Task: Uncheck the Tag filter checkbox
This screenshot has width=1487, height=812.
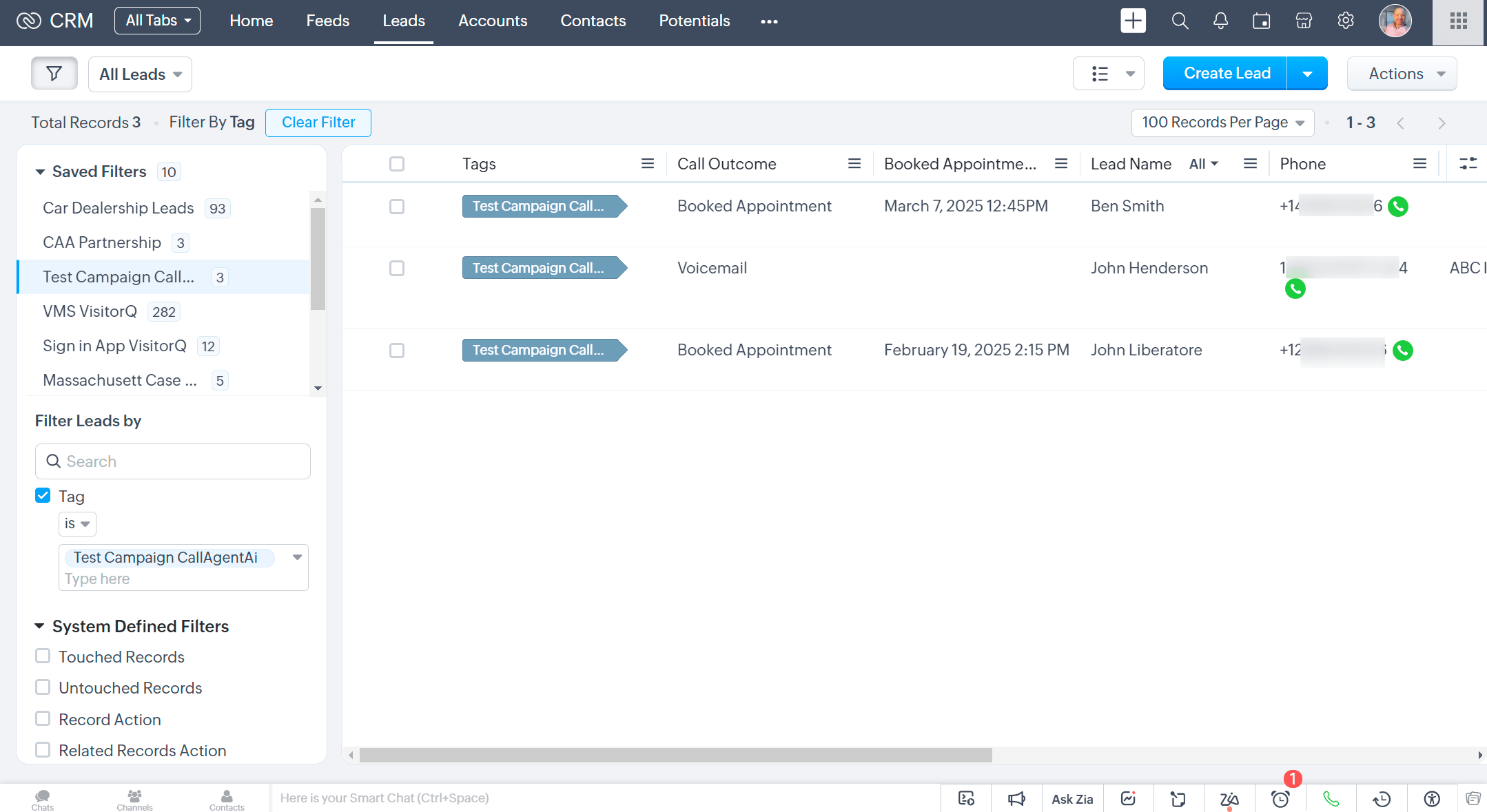Action: [x=43, y=496]
